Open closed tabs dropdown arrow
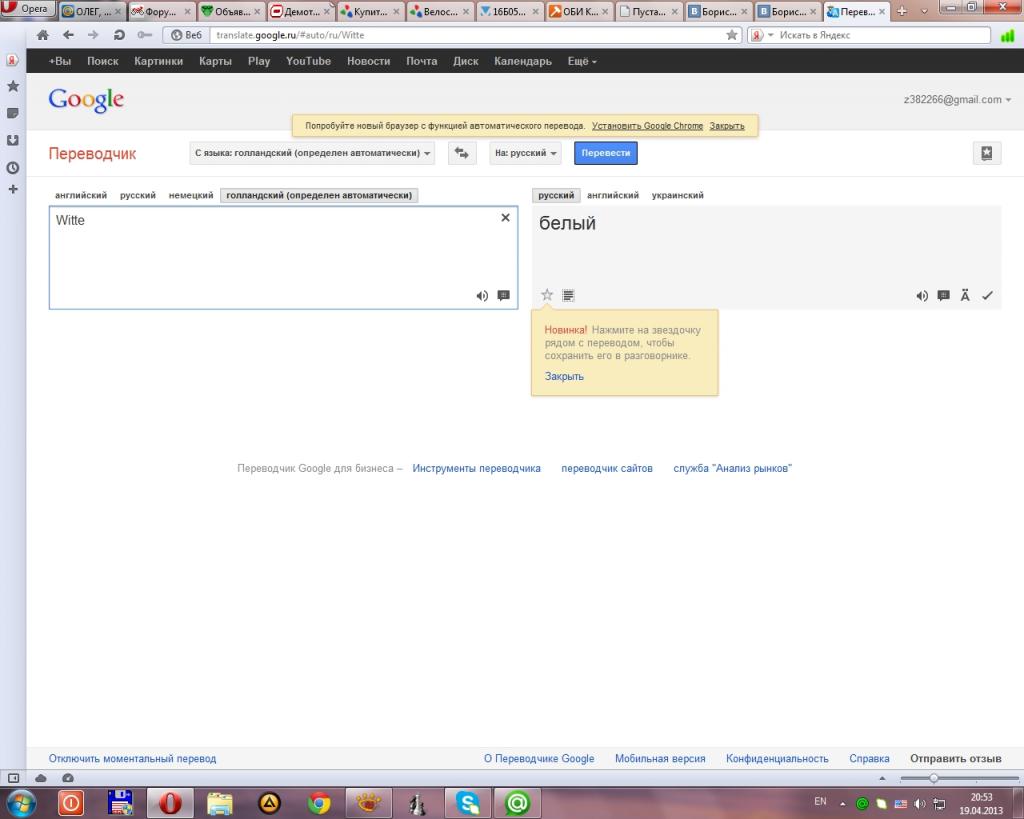This screenshot has height=819, width=1024. point(924,11)
